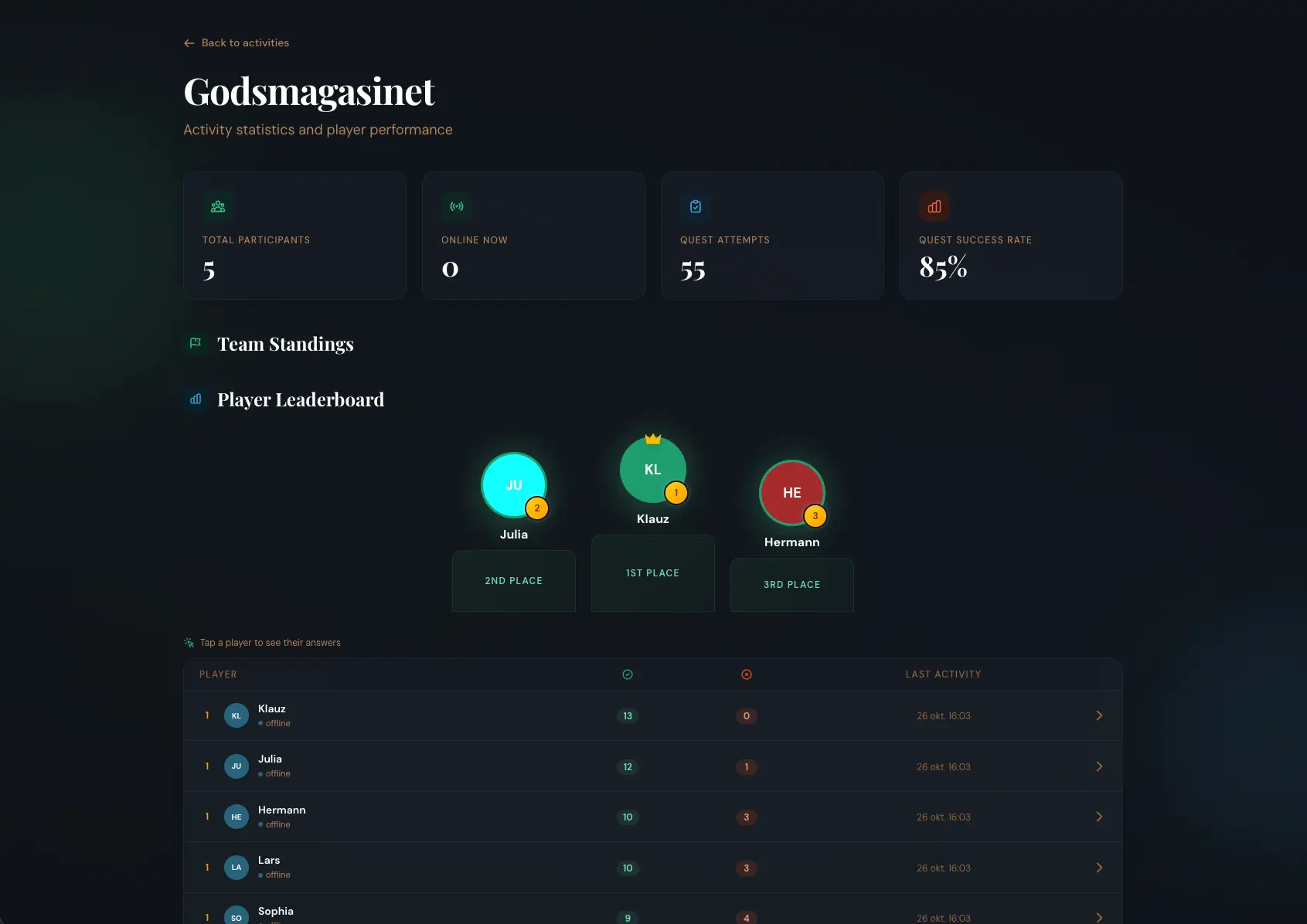Click the Team Standings flag icon
Viewport: 1307px width, 924px height.
pos(195,343)
